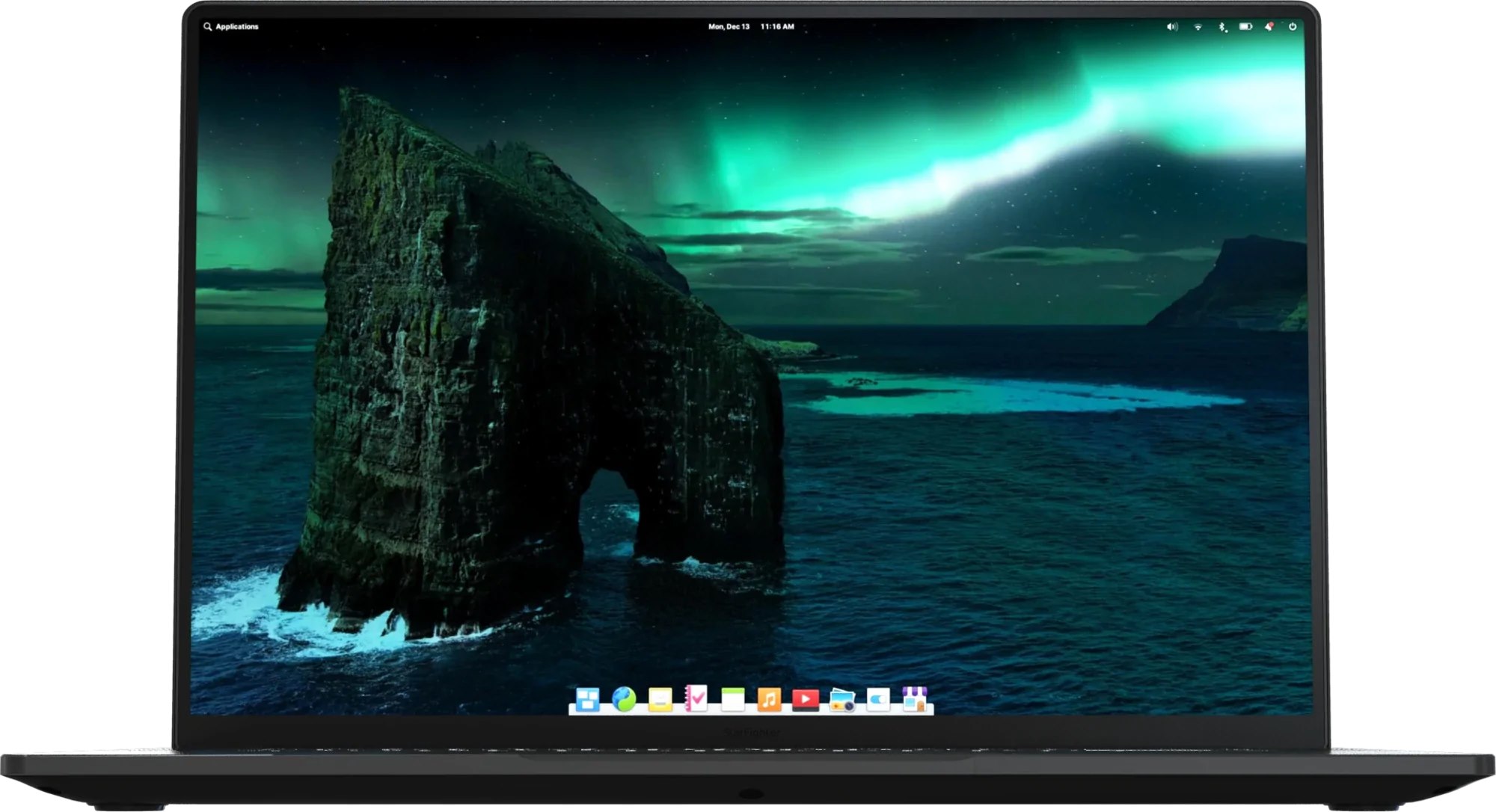Image resolution: width=1496 pixels, height=812 pixels.
Task: Open the sound volume indicator
Action: click(1172, 27)
